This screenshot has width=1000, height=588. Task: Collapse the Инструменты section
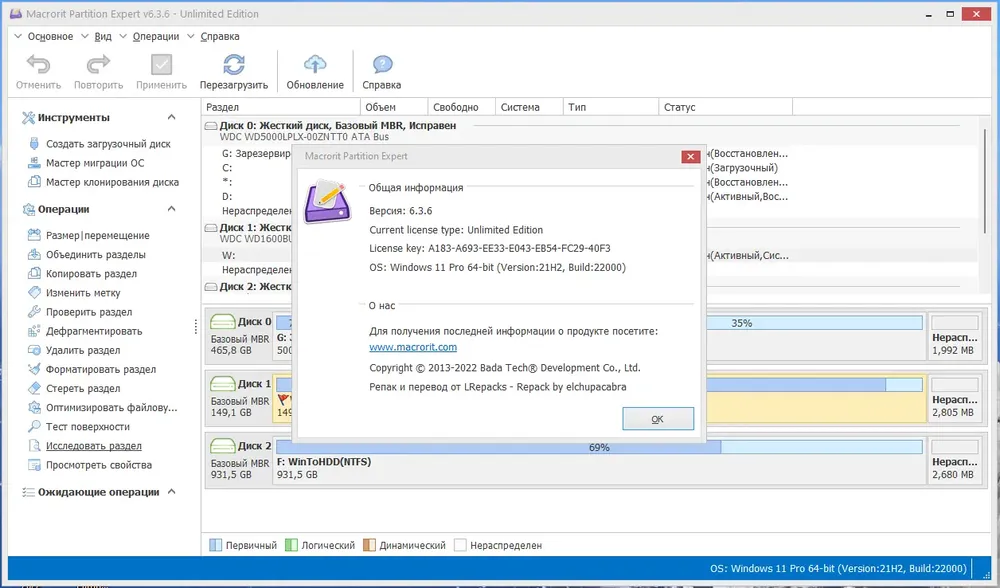click(x=172, y=117)
